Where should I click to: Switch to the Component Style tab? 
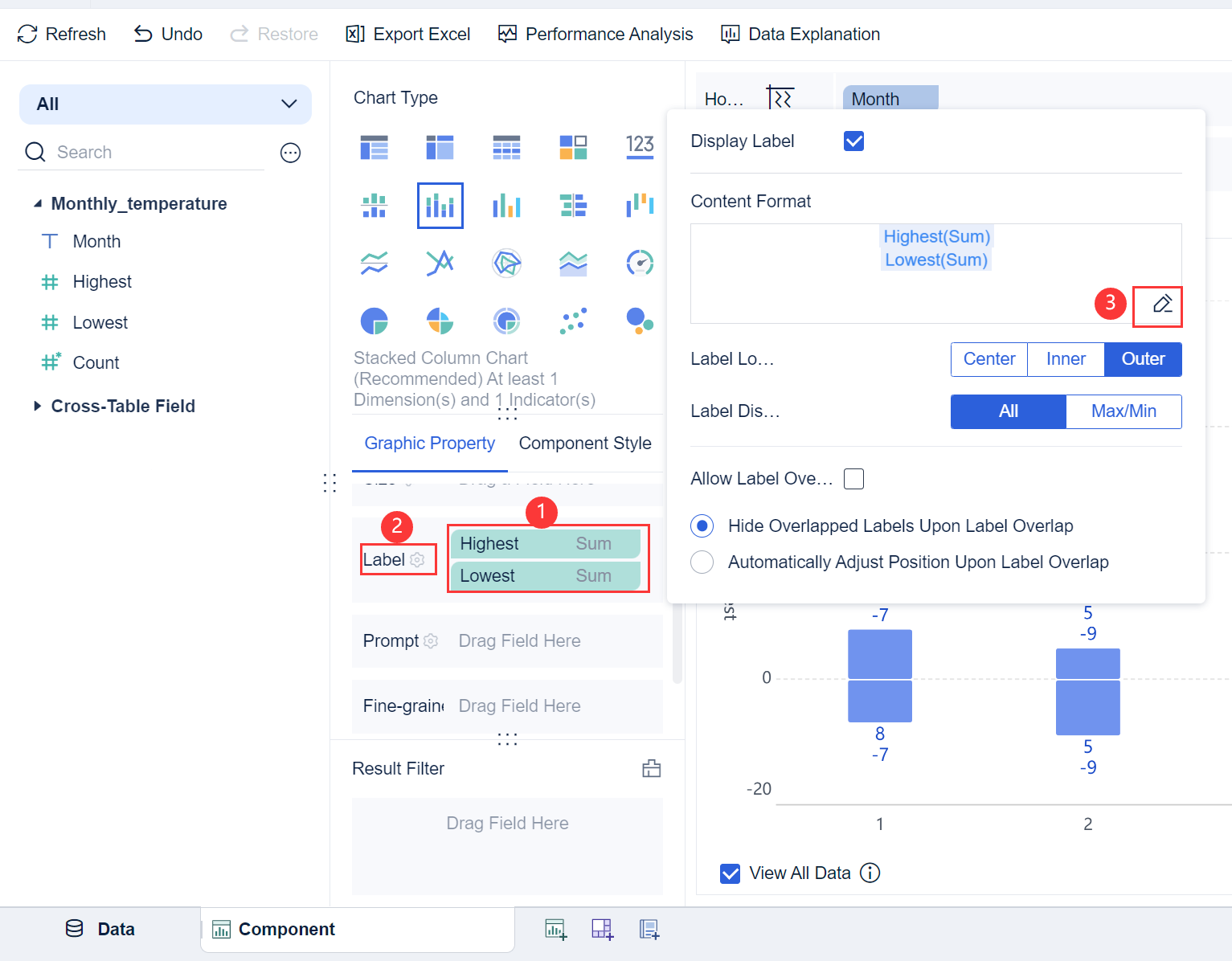click(x=585, y=444)
